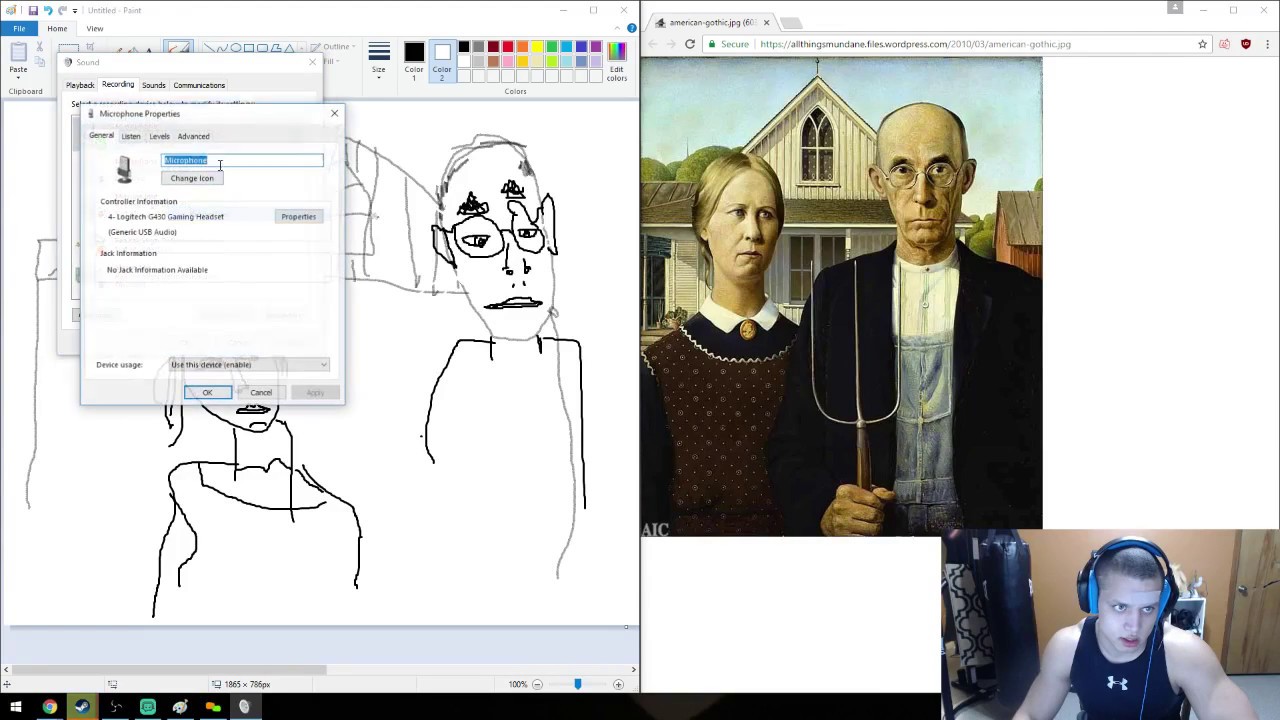The height and width of the screenshot is (720, 1280).
Task: Select the Color 2 white swatch
Action: [442, 51]
